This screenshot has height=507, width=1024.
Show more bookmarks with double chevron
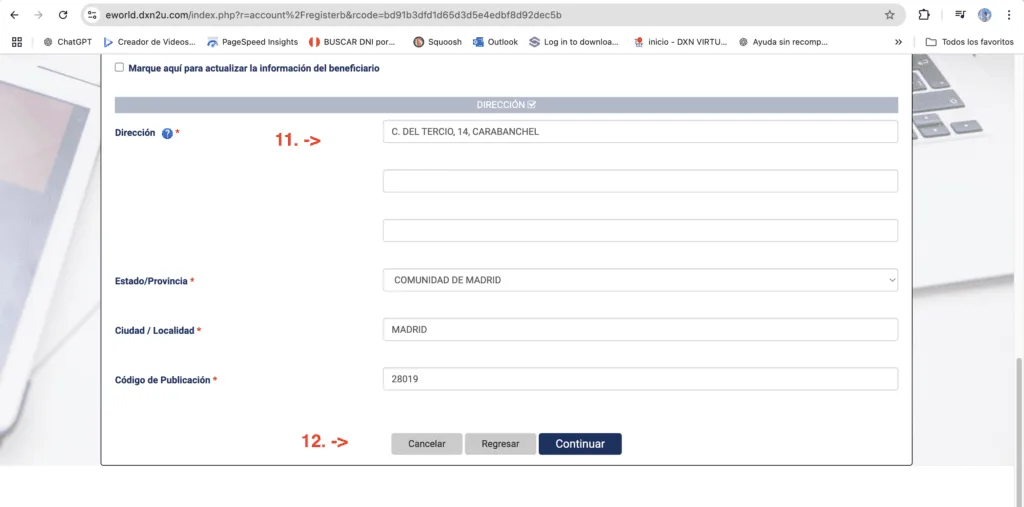pos(898,42)
